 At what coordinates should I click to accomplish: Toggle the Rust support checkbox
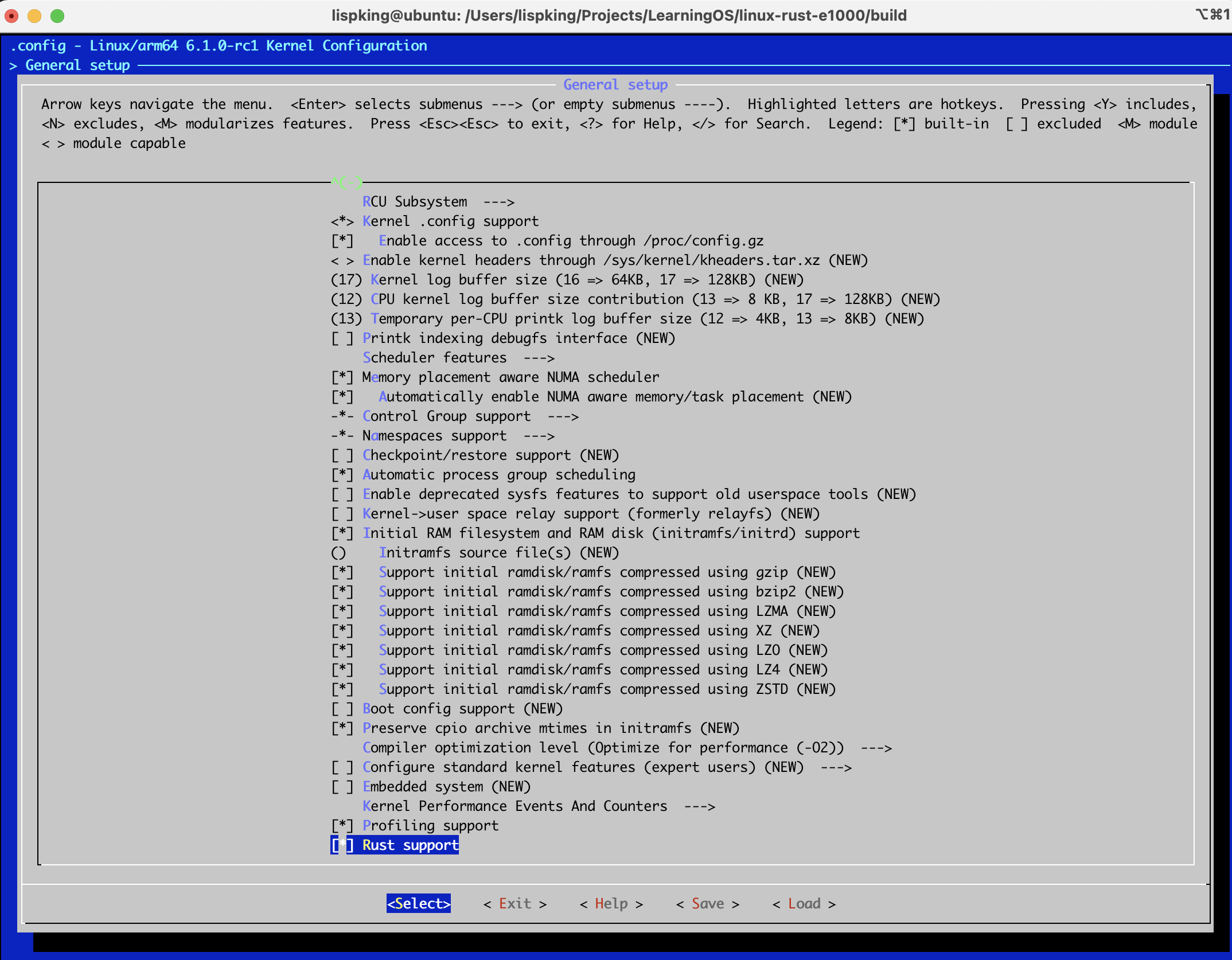click(x=342, y=845)
